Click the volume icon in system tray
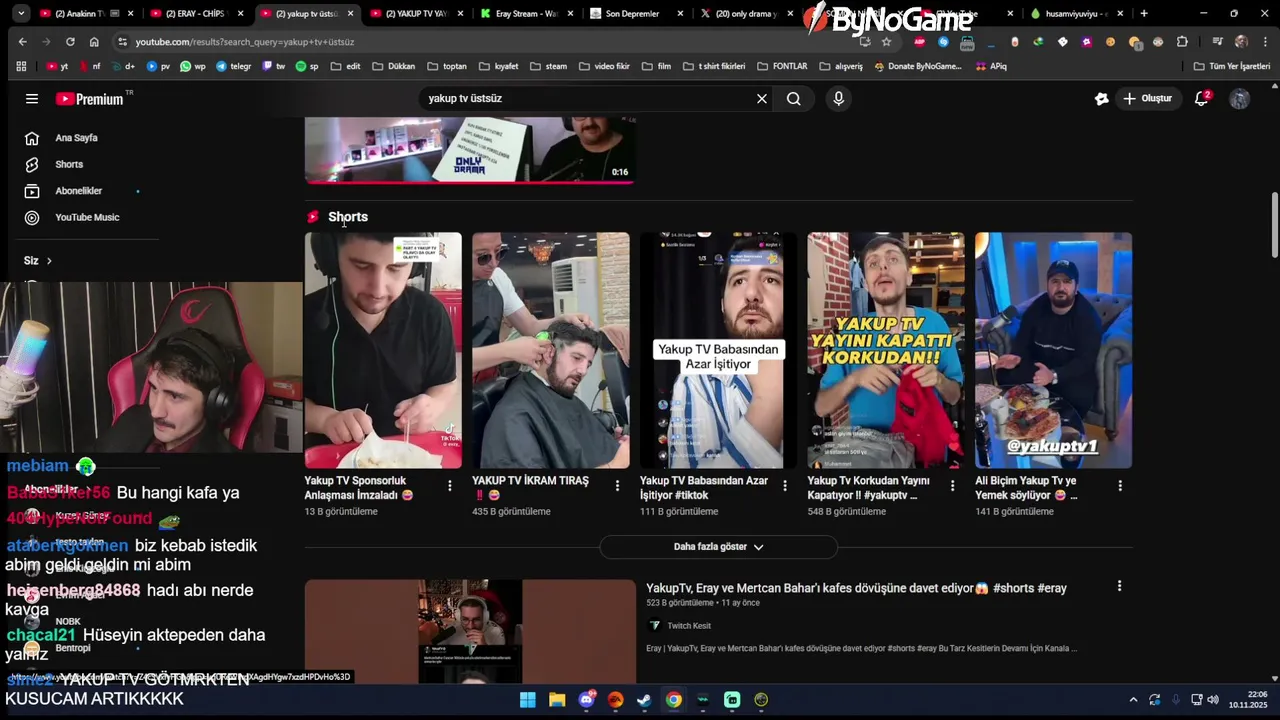Screen dimensions: 1280x720 pos(1213,700)
